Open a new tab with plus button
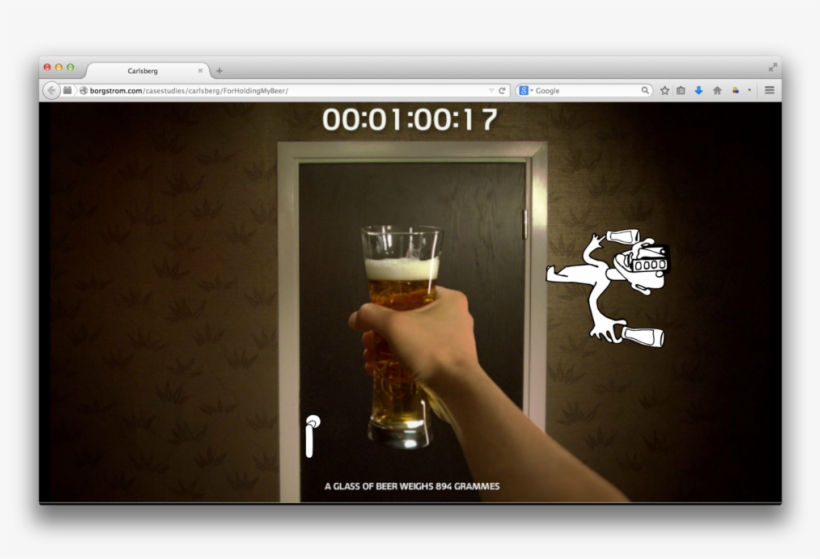 [x=219, y=71]
